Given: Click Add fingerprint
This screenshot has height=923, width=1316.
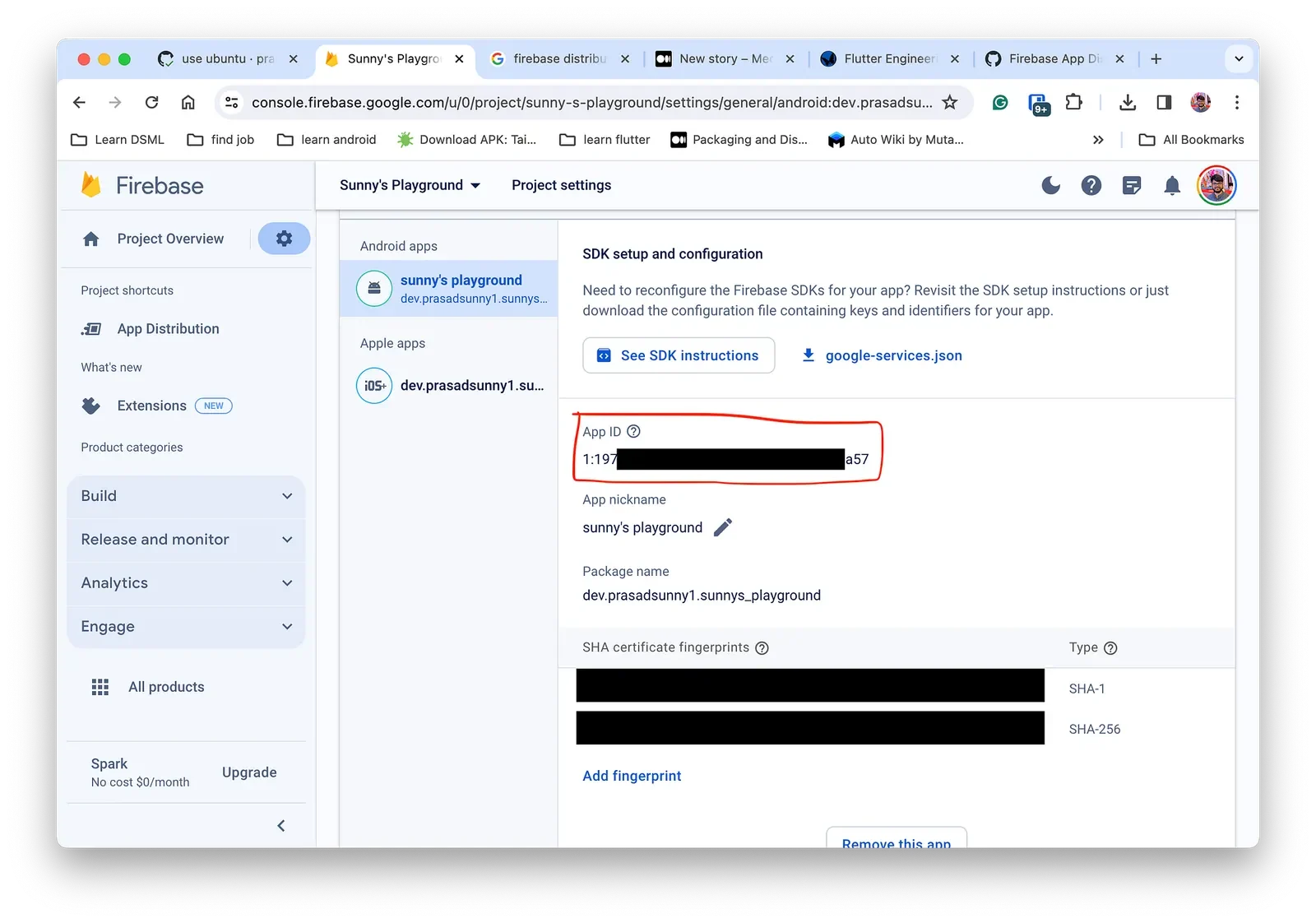Looking at the screenshot, I should (632, 776).
